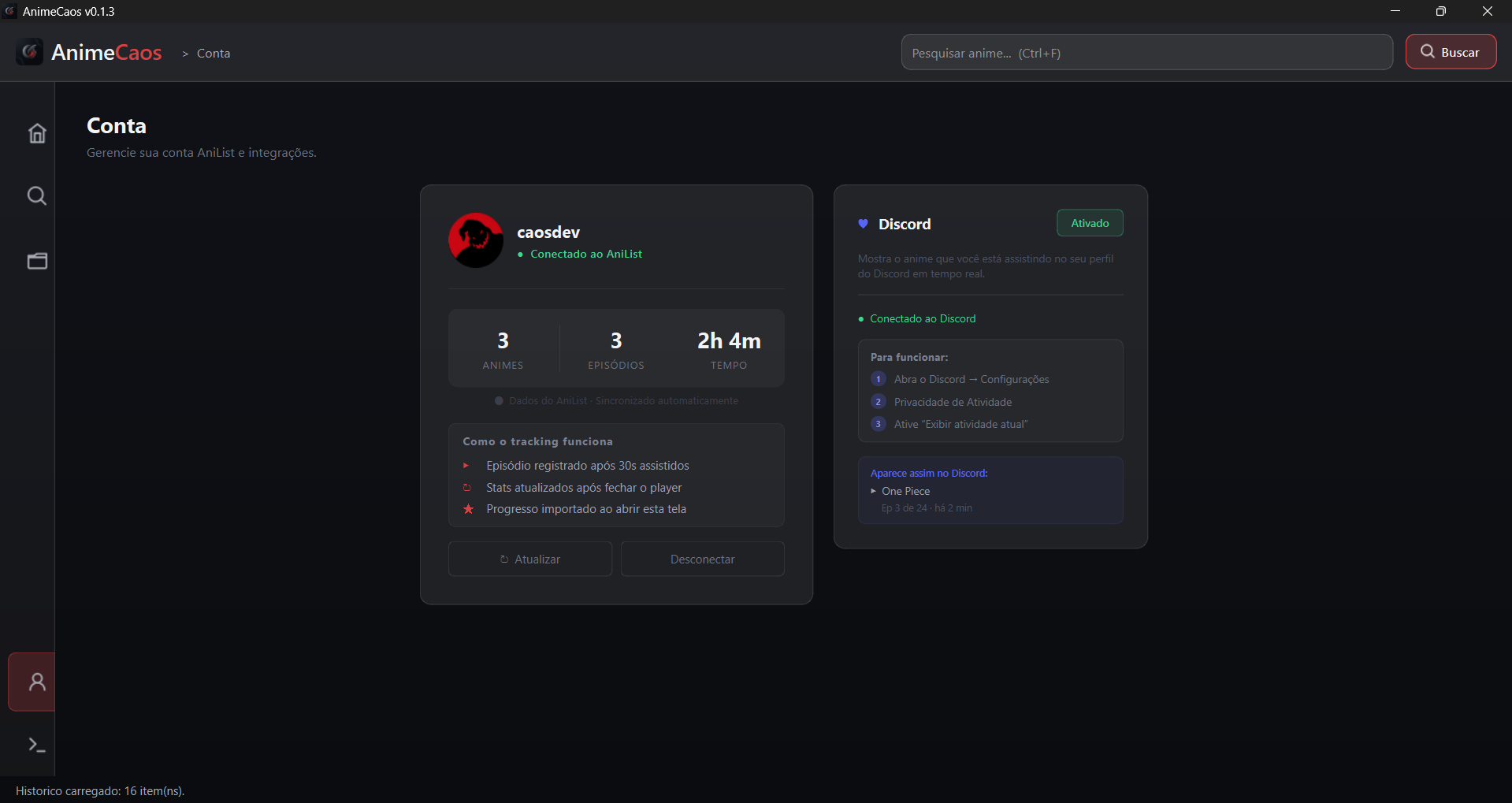Click the number 3 step badge
The height and width of the screenshot is (803, 1512).
click(x=879, y=424)
